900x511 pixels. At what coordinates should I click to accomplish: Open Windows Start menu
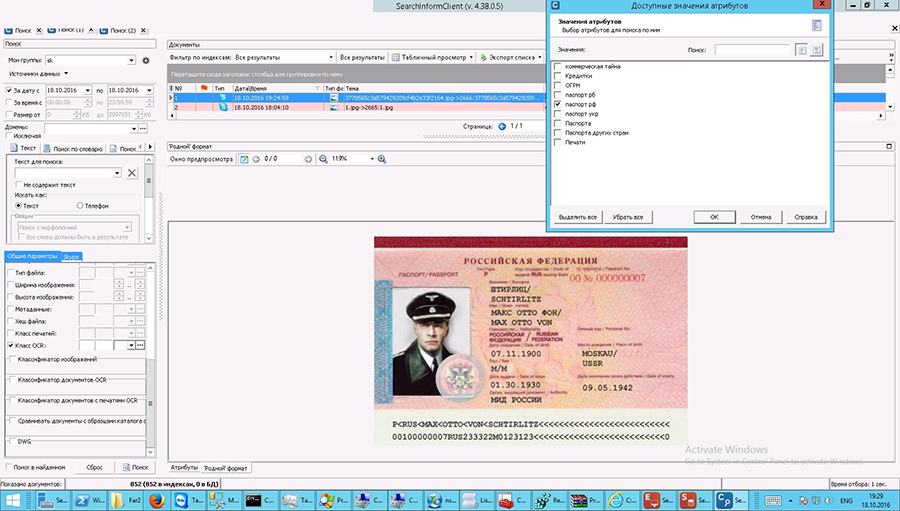(x=14, y=500)
